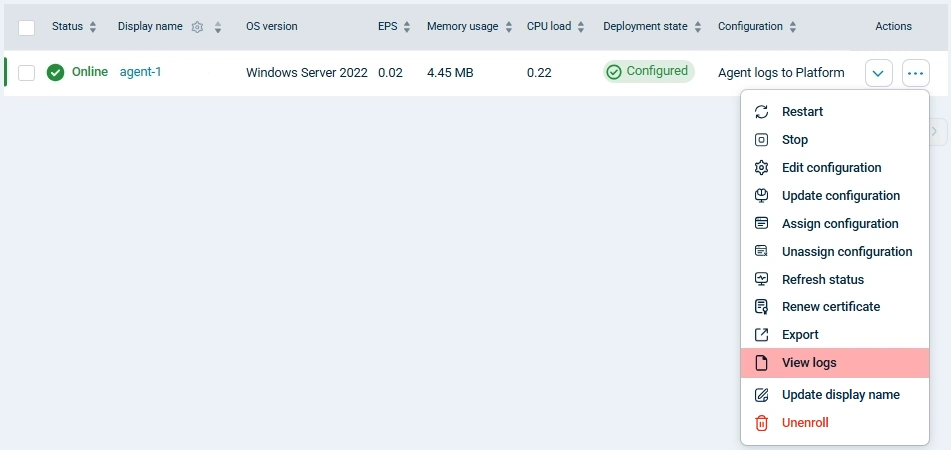Choose Restart from the actions menu
The width and height of the screenshot is (951, 450).
[835, 112]
